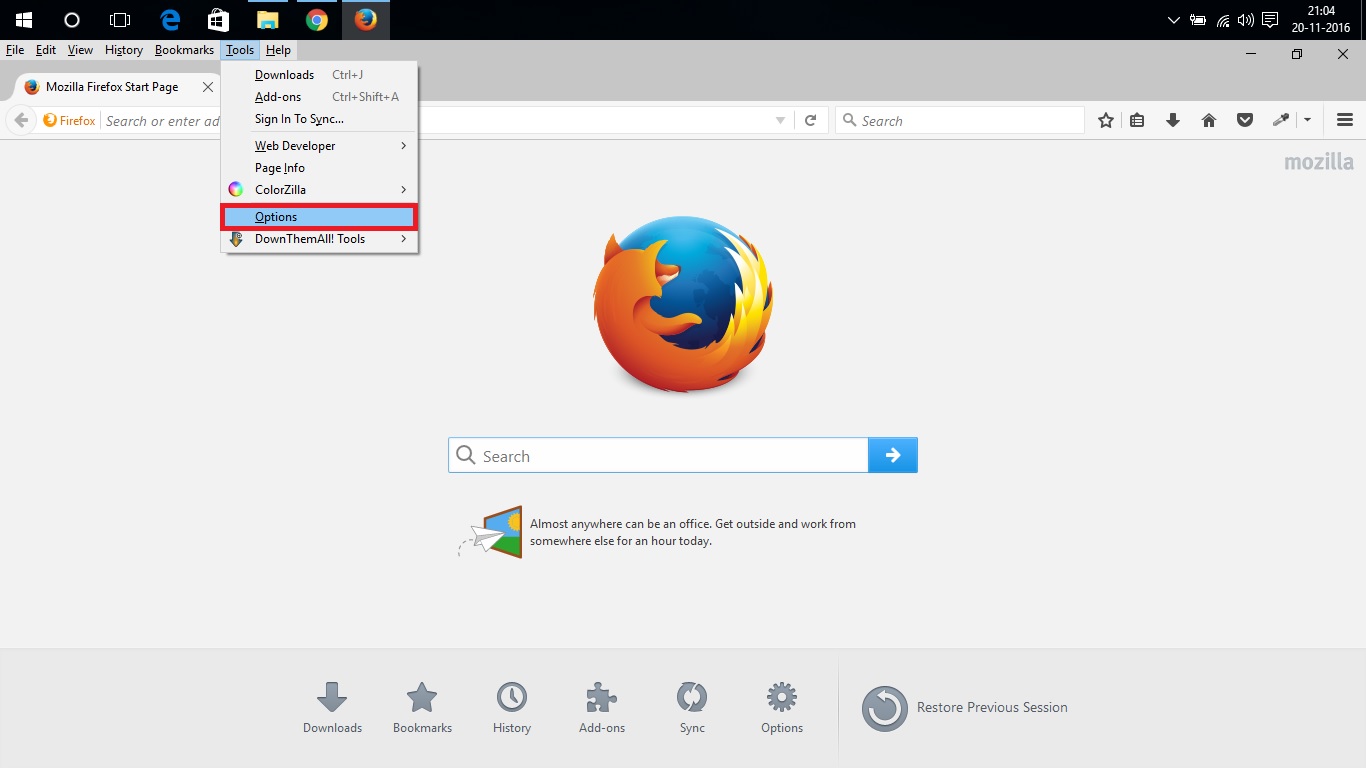Open Options gear on the start page
The width and height of the screenshot is (1366, 768).
(782, 708)
